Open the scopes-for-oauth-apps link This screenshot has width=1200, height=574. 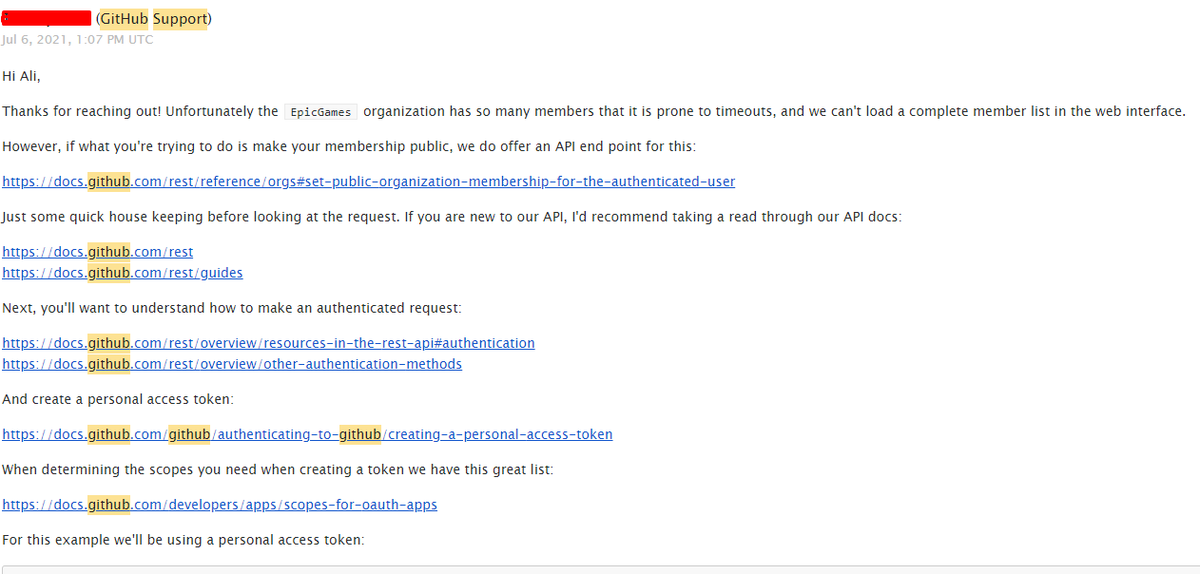coord(219,505)
